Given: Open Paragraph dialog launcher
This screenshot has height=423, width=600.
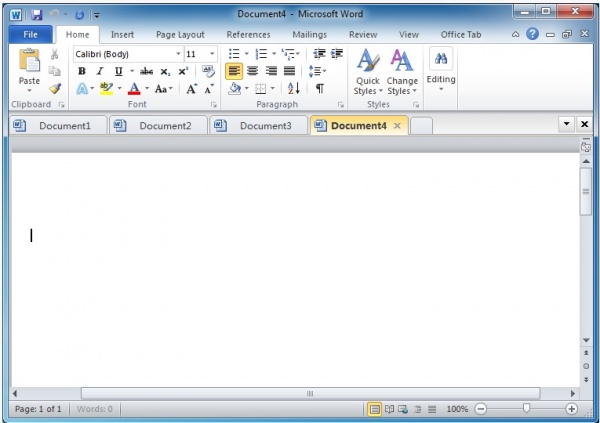Looking at the screenshot, I should (341, 105).
